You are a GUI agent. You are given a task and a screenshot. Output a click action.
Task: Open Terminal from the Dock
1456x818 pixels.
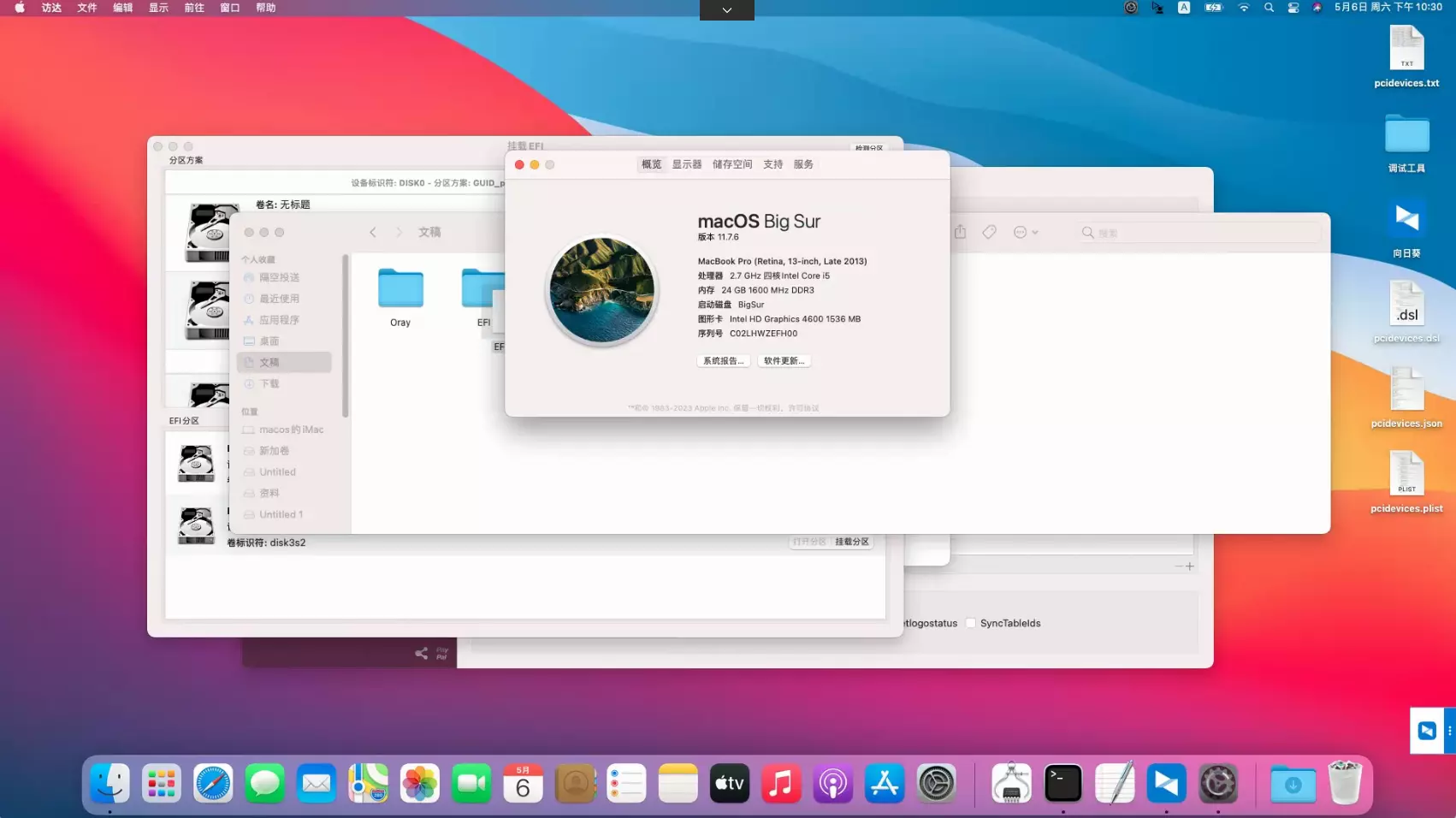pyautogui.click(x=1062, y=783)
